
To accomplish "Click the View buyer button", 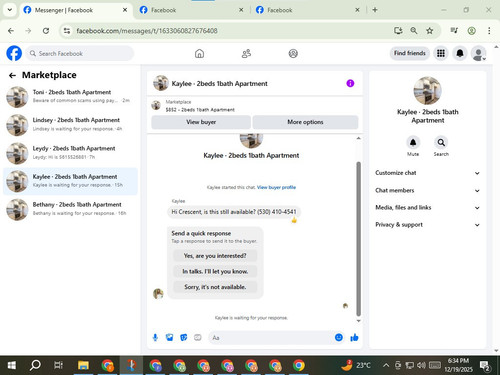I will pos(201,122).
